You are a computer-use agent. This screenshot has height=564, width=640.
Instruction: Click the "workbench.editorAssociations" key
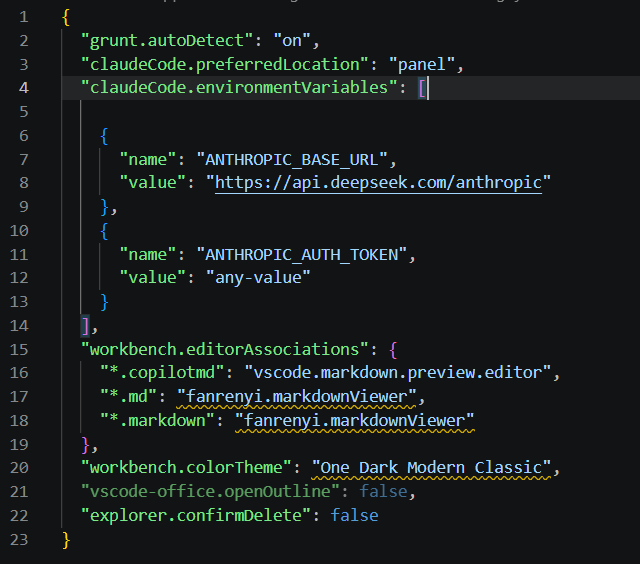tap(225, 350)
